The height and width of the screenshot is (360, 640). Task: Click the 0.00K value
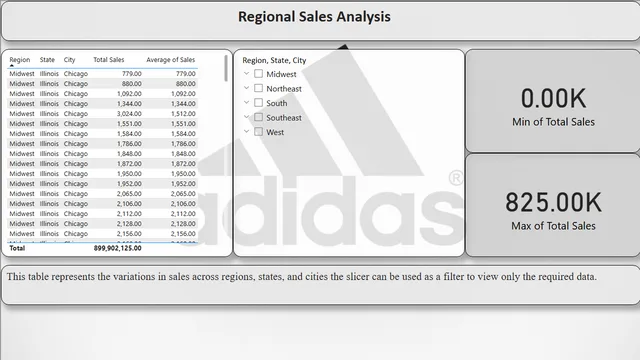pos(553,98)
